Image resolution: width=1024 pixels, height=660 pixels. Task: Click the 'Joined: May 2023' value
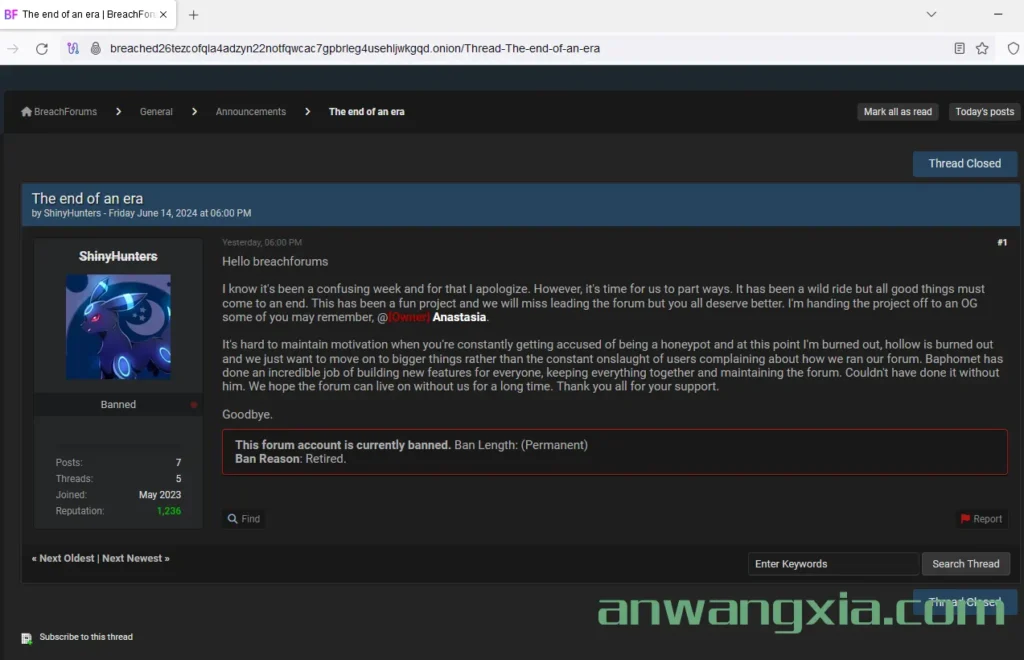(160, 495)
